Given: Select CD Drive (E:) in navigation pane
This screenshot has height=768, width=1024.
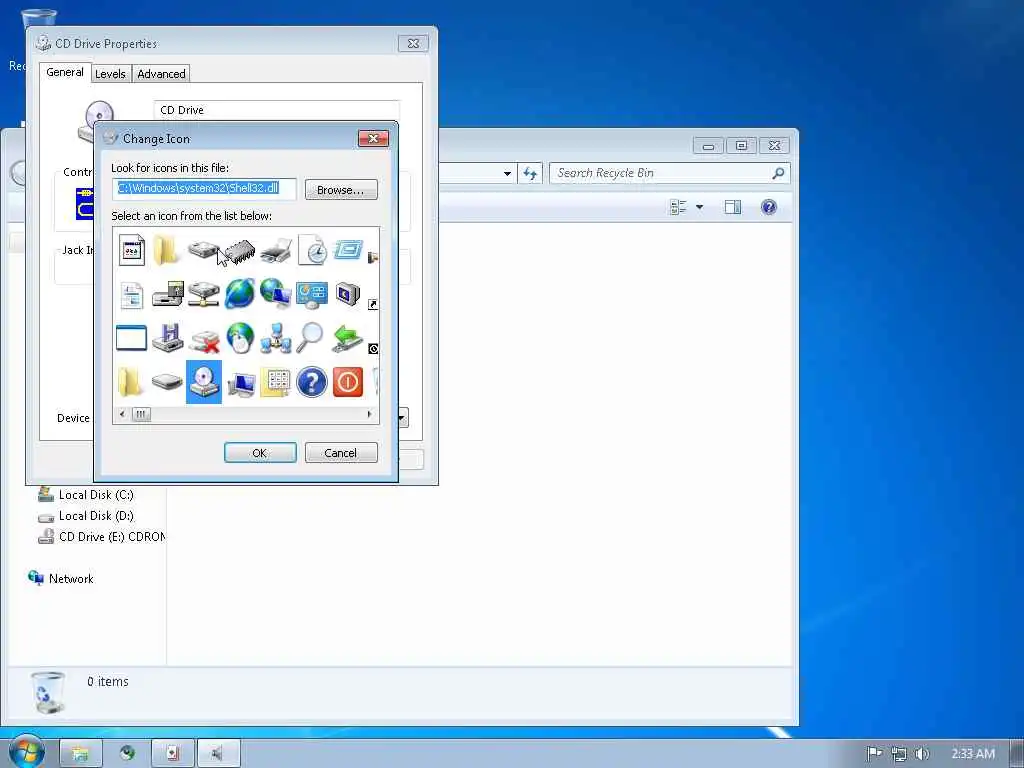Looking at the screenshot, I should coord(101,537).
